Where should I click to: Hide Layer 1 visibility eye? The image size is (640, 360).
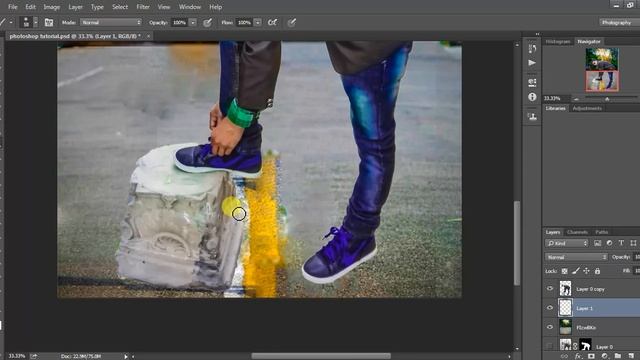click(x=550, y=308)
